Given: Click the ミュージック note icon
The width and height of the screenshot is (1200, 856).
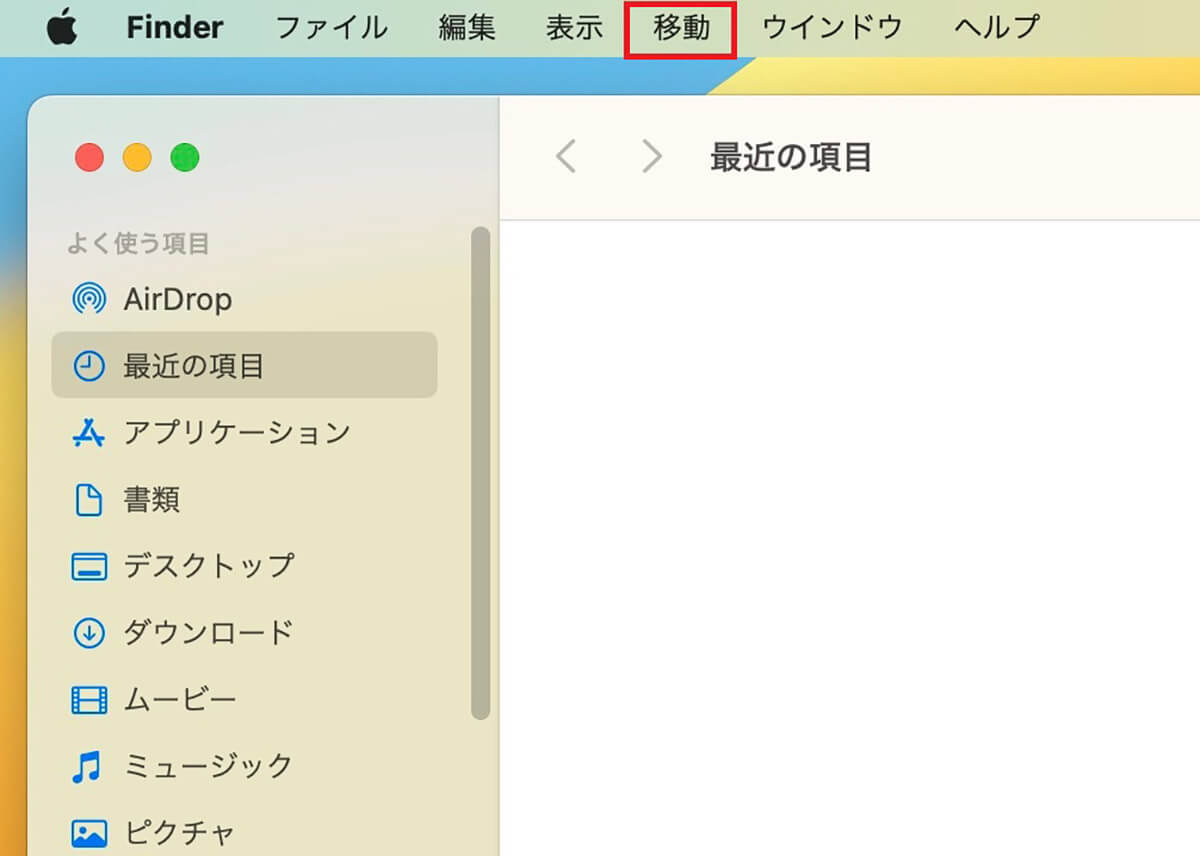Looking at the screenshot, I should (x=87, y=766).
